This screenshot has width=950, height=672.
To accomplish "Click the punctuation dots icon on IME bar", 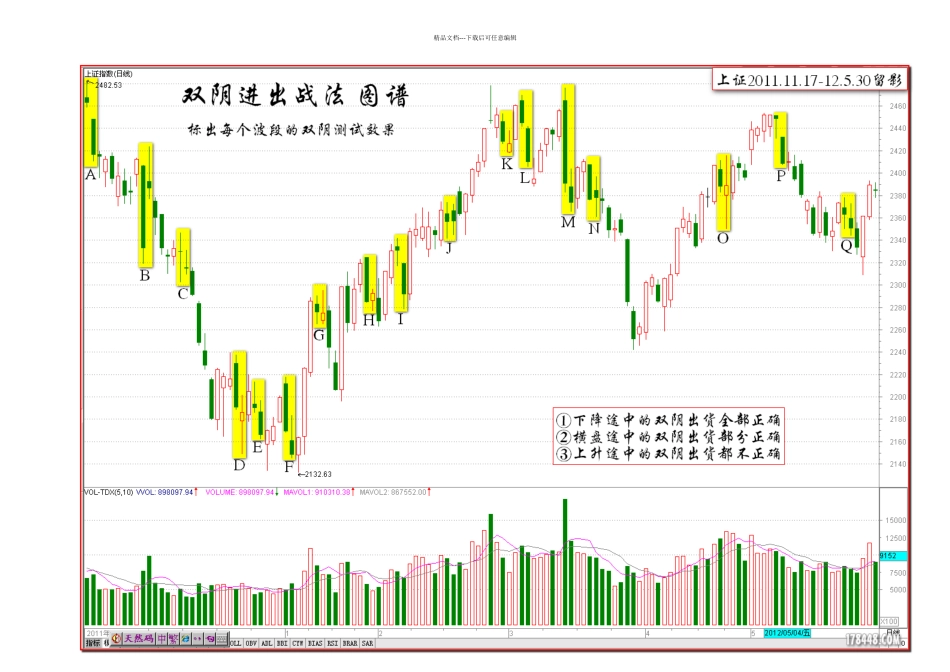I will pyautogui.click(x=197, y=639).
